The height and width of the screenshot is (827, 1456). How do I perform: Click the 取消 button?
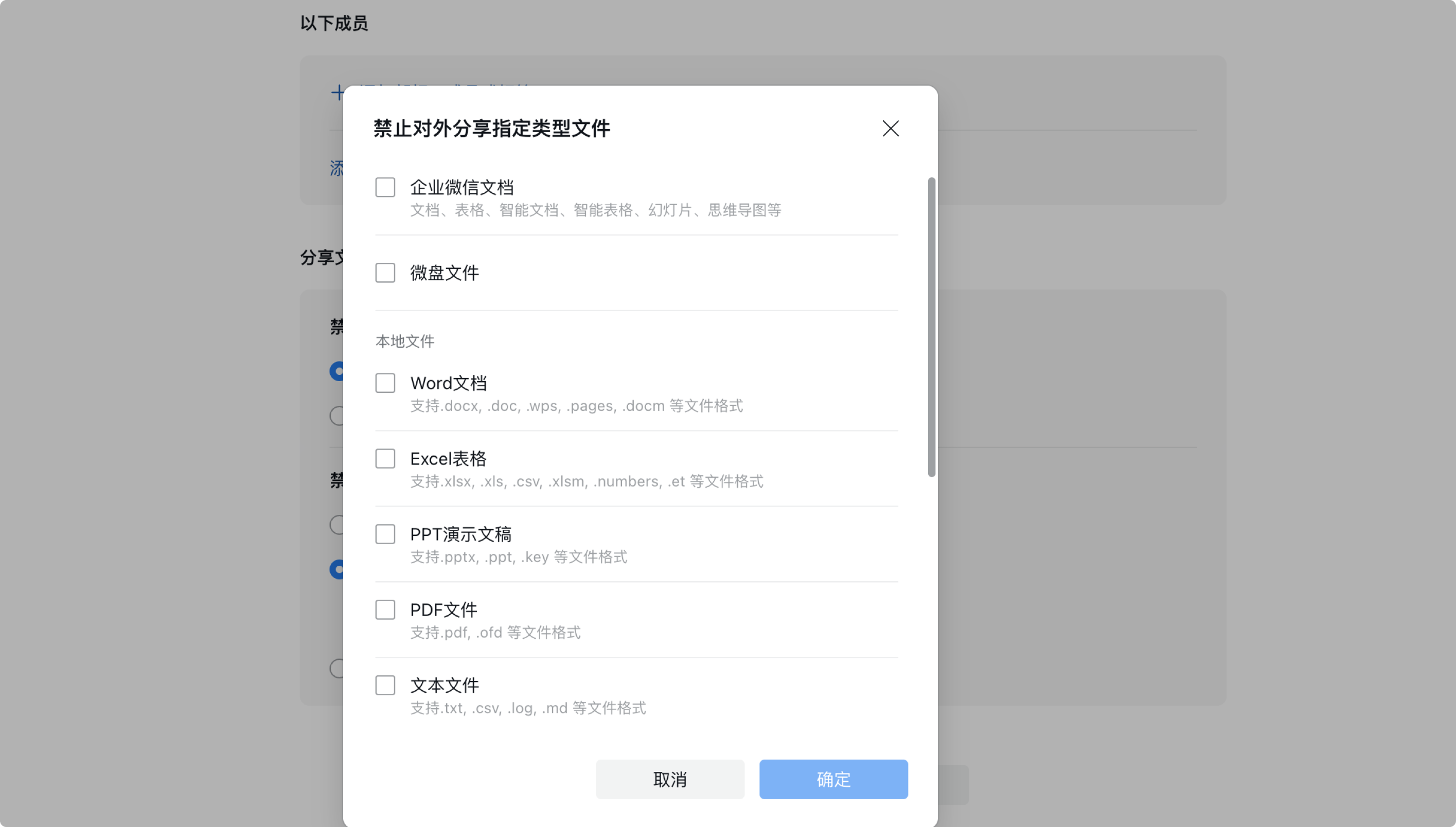tap(670, 779)
